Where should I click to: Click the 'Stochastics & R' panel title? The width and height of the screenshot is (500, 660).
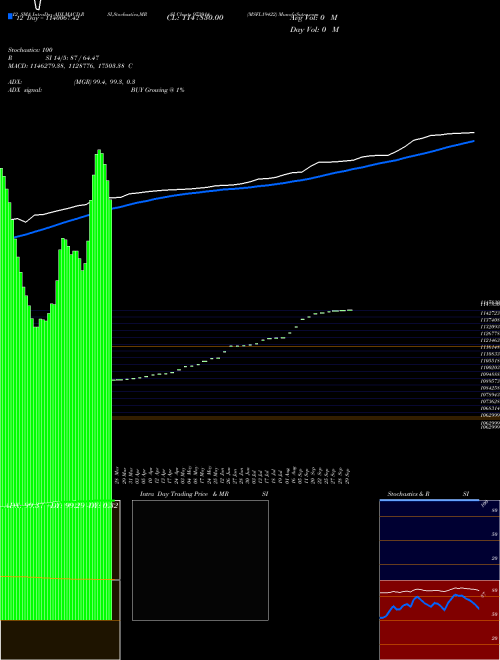[408, 494]
